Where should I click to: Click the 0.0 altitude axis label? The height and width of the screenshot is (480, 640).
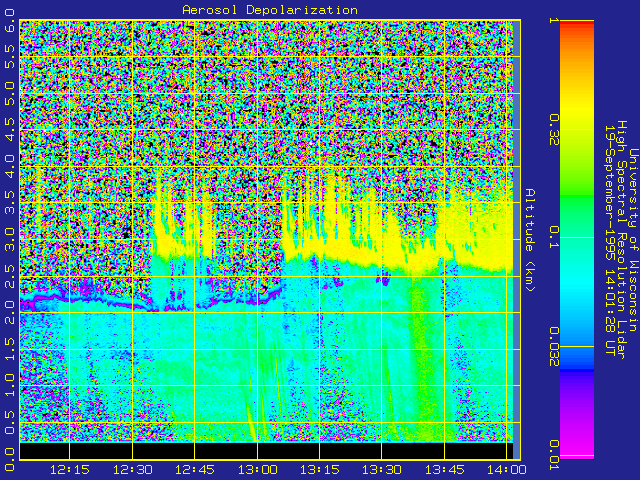(x=9, y=459)
